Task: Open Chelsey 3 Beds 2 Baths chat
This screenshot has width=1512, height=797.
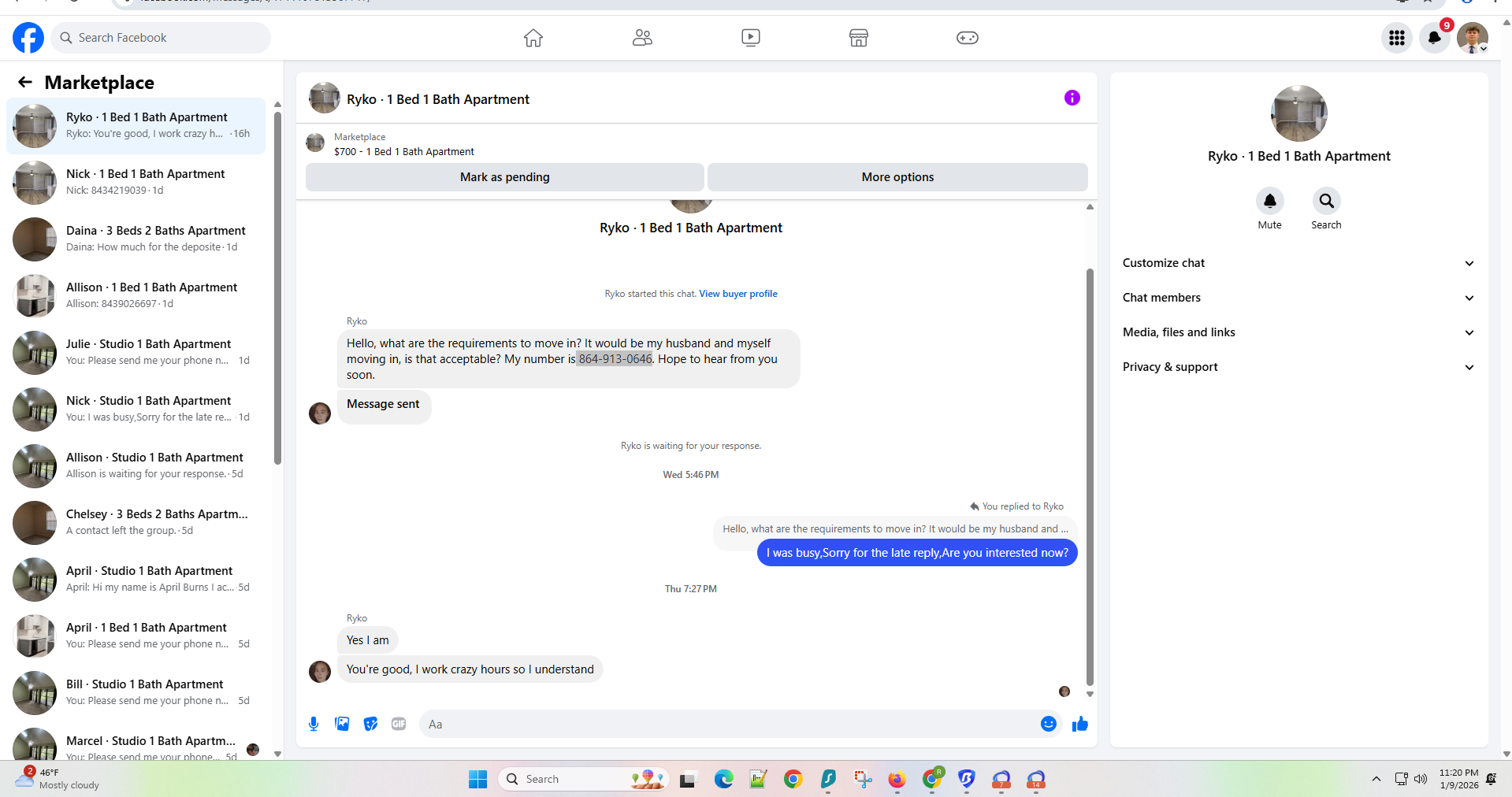Action: [136, 522]
